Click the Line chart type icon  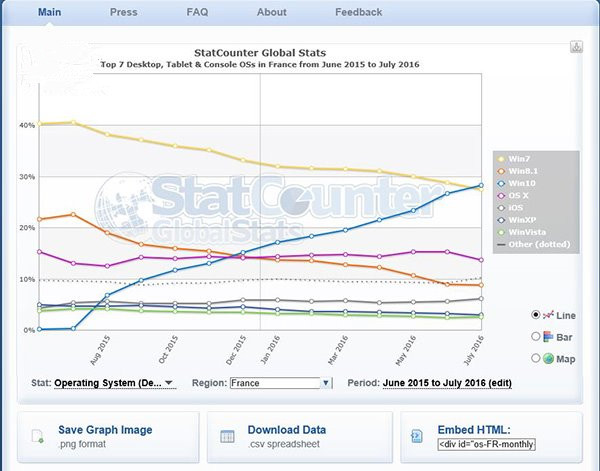pos(548,314)
